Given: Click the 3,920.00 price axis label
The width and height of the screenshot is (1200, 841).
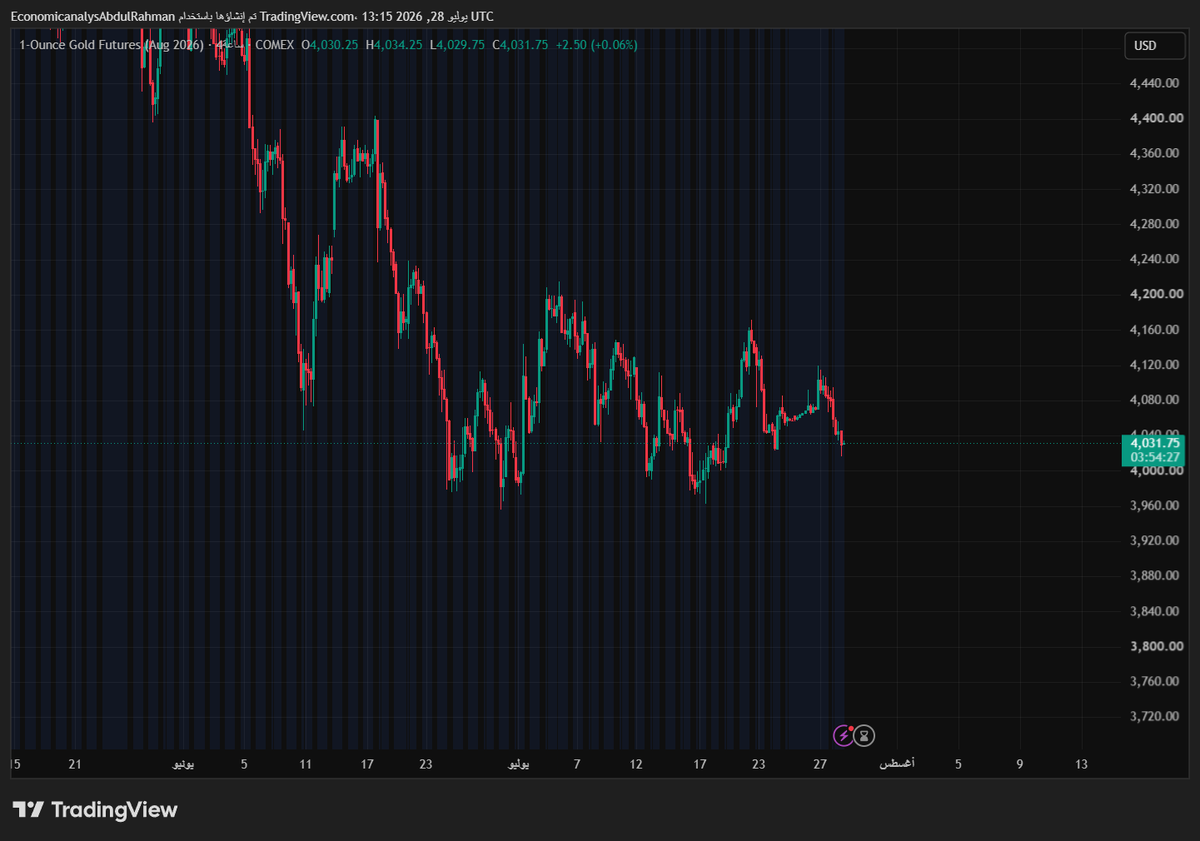Looking at the screenshot, I should pyautogui.click(x=1154, y=540).
